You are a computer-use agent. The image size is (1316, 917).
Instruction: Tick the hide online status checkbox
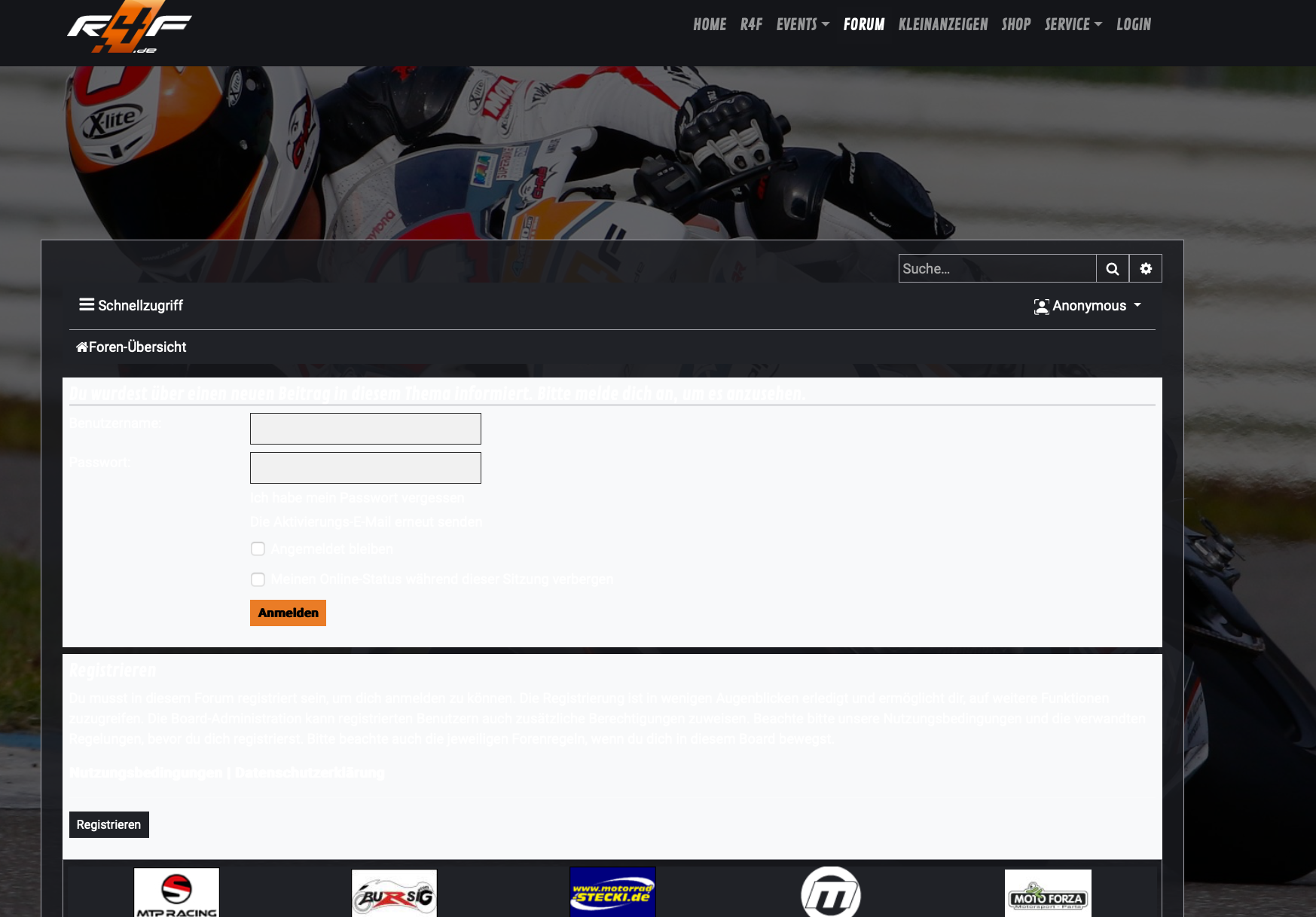(x=258, y=579)
